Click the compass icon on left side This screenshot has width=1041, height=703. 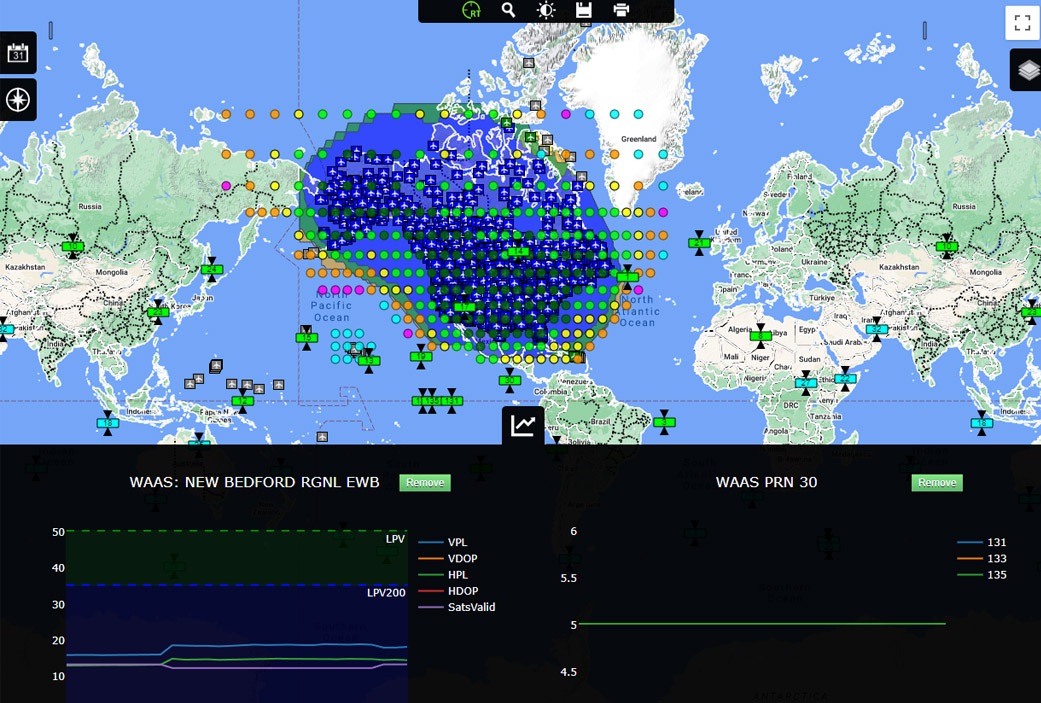click(18, 99)
